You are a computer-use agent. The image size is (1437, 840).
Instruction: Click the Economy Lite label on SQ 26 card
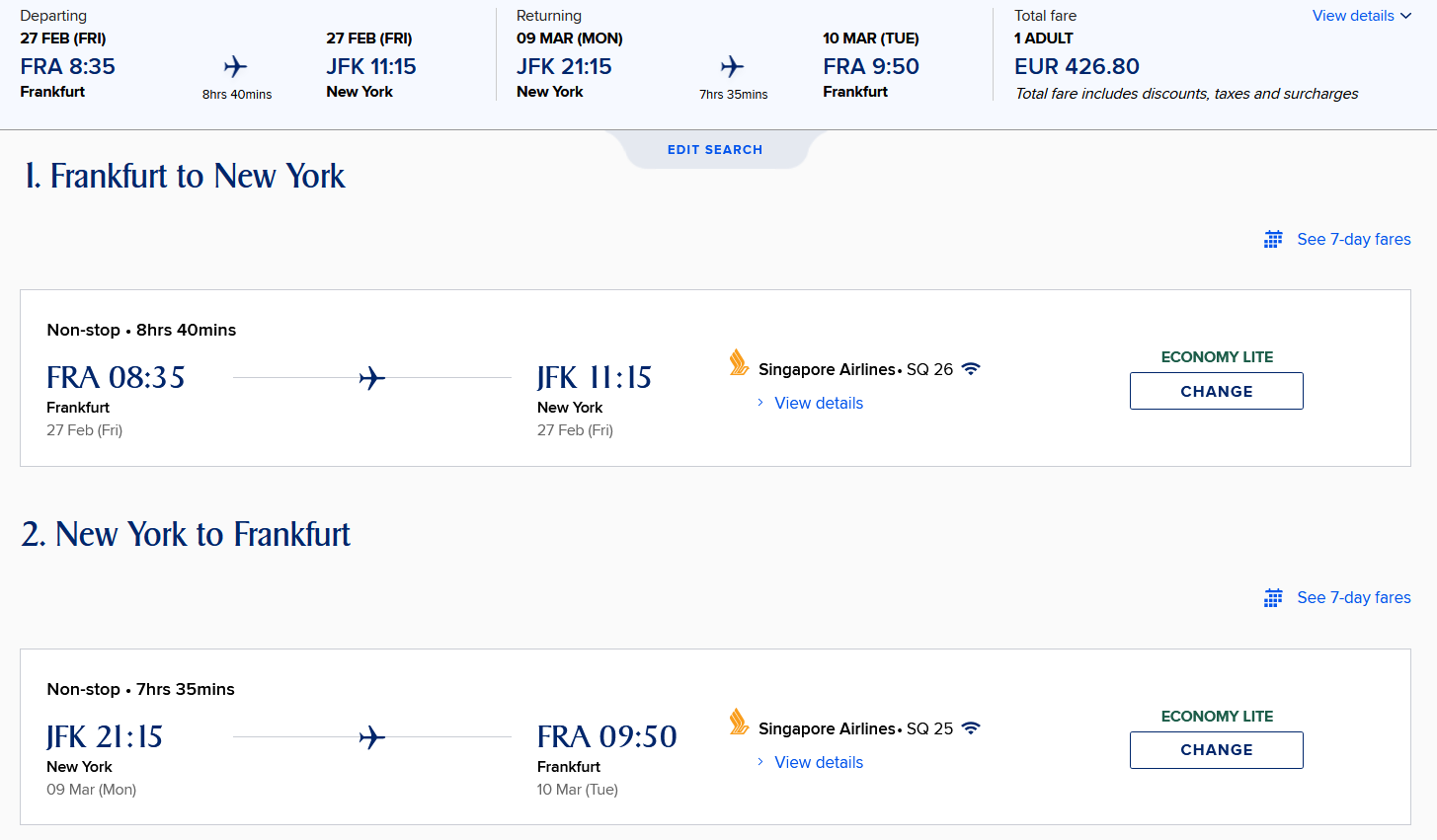point(1217,356)
